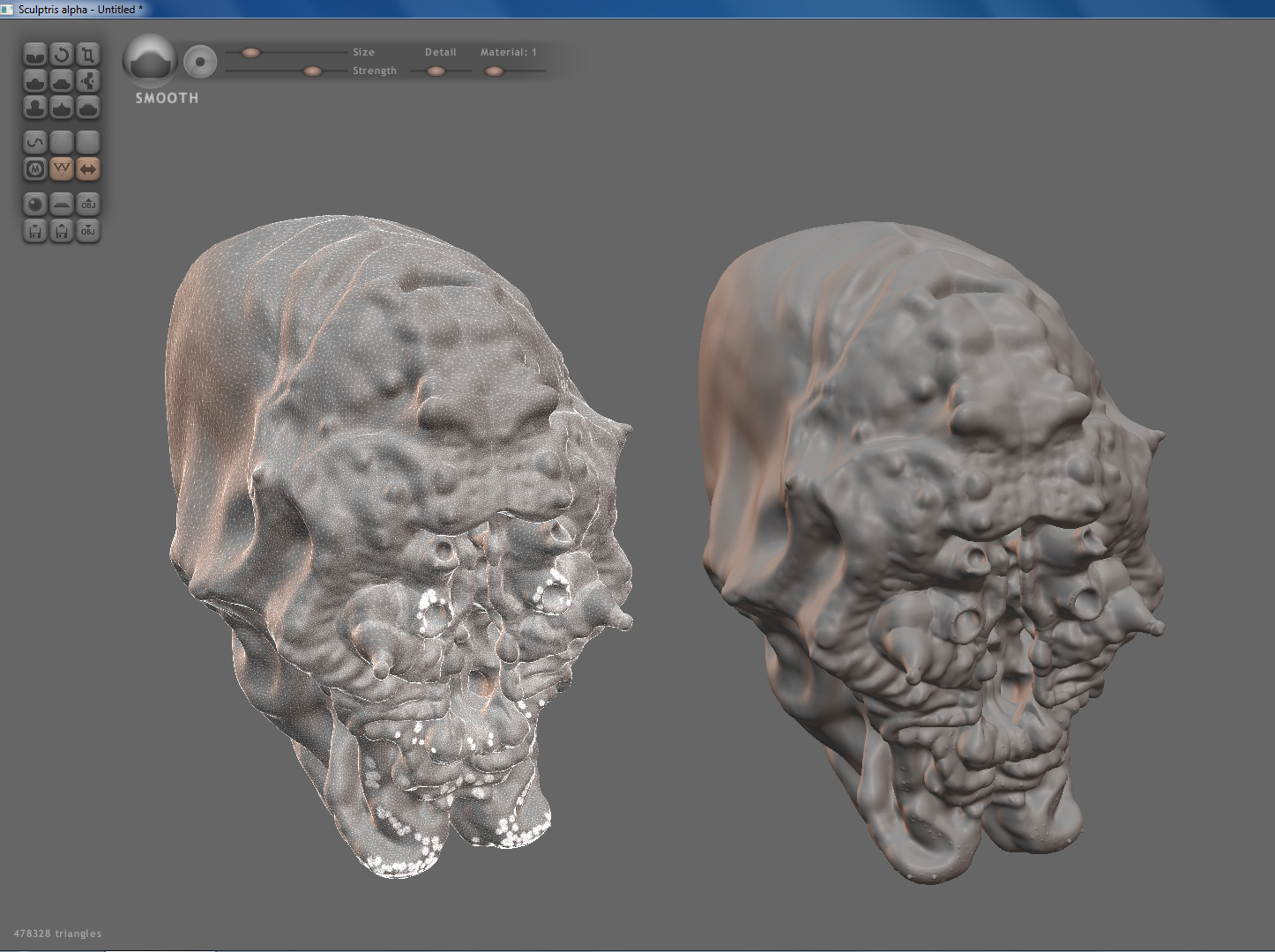Screen dimensions: 1275x952
Task: Select the Draw brush tool
Action: coord(35,81)
